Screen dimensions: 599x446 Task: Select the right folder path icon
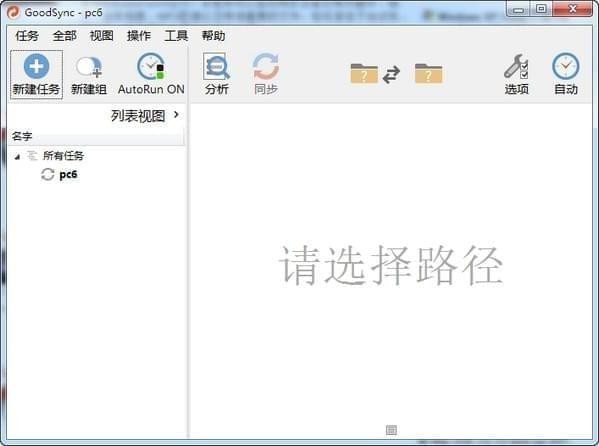click(428, 73)
